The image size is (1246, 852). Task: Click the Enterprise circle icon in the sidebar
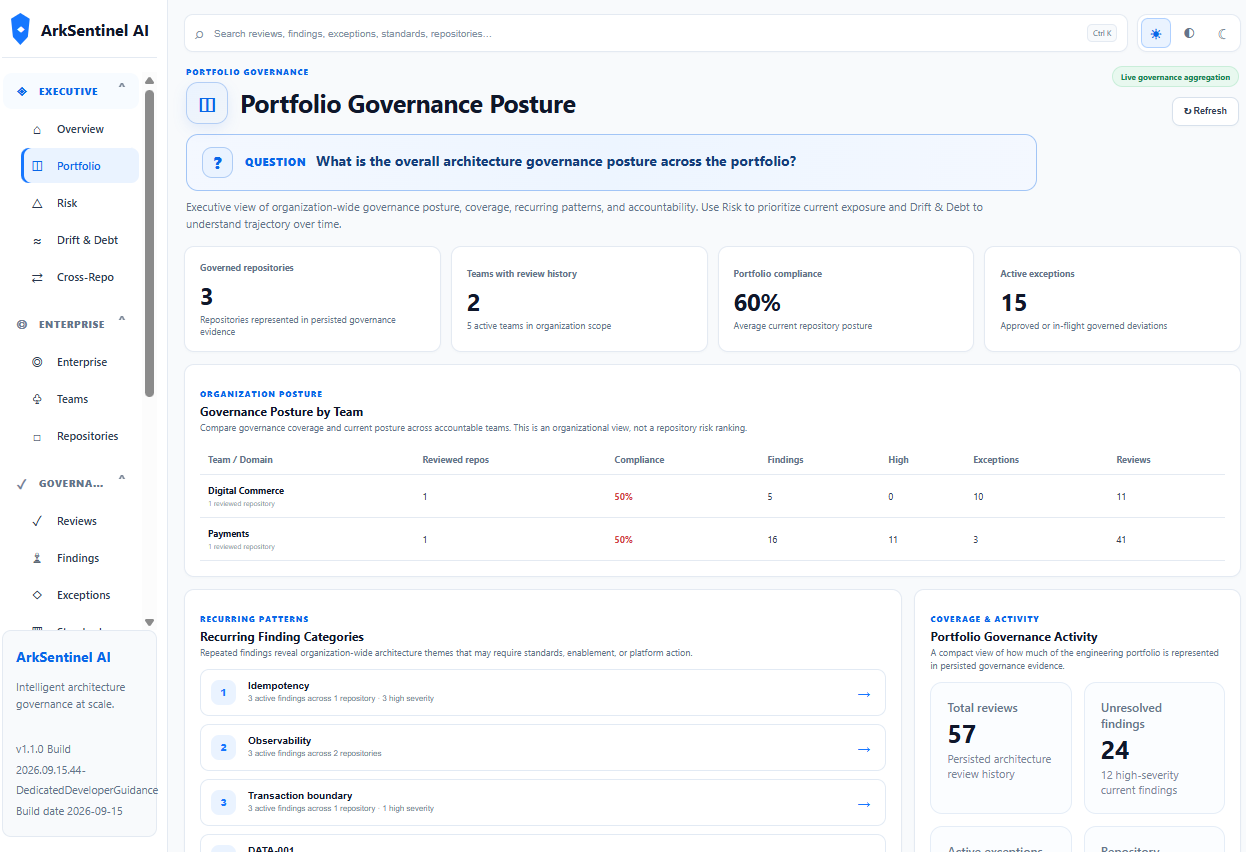pyautogui.click(x=37, y=363)
